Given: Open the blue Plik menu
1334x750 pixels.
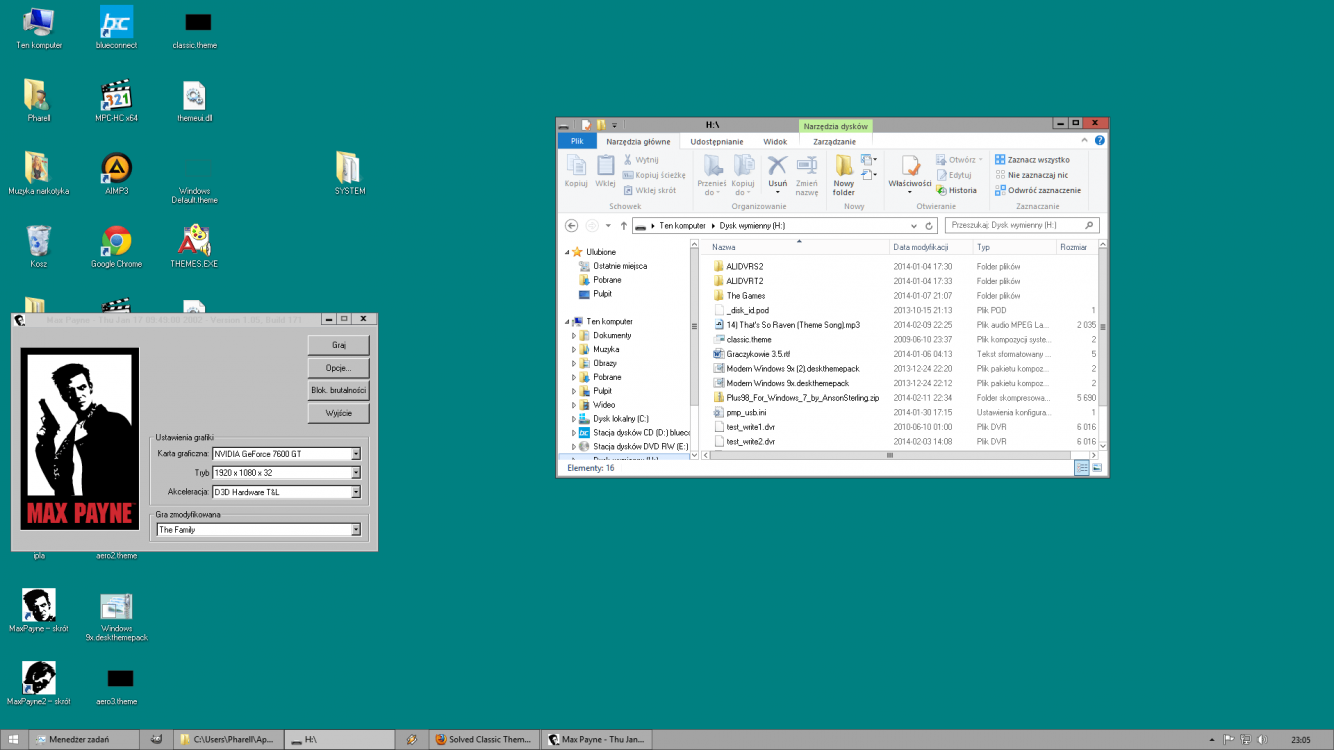Looking at the screenshot, I should click(577, 142).
